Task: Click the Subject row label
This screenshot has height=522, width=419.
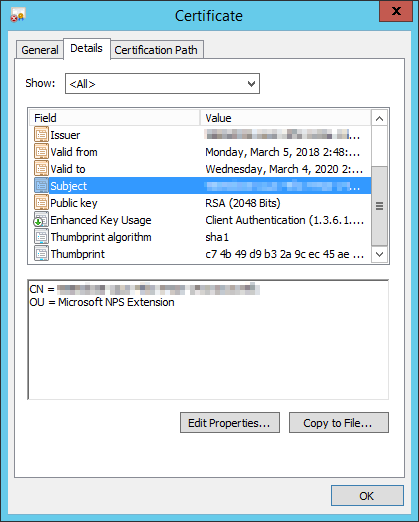Action: pos(68,186)
